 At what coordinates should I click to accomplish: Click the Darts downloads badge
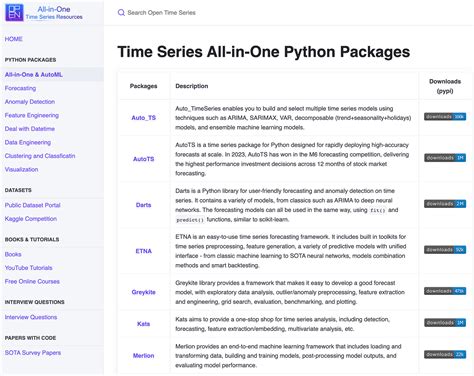click(x=445, y=204)
